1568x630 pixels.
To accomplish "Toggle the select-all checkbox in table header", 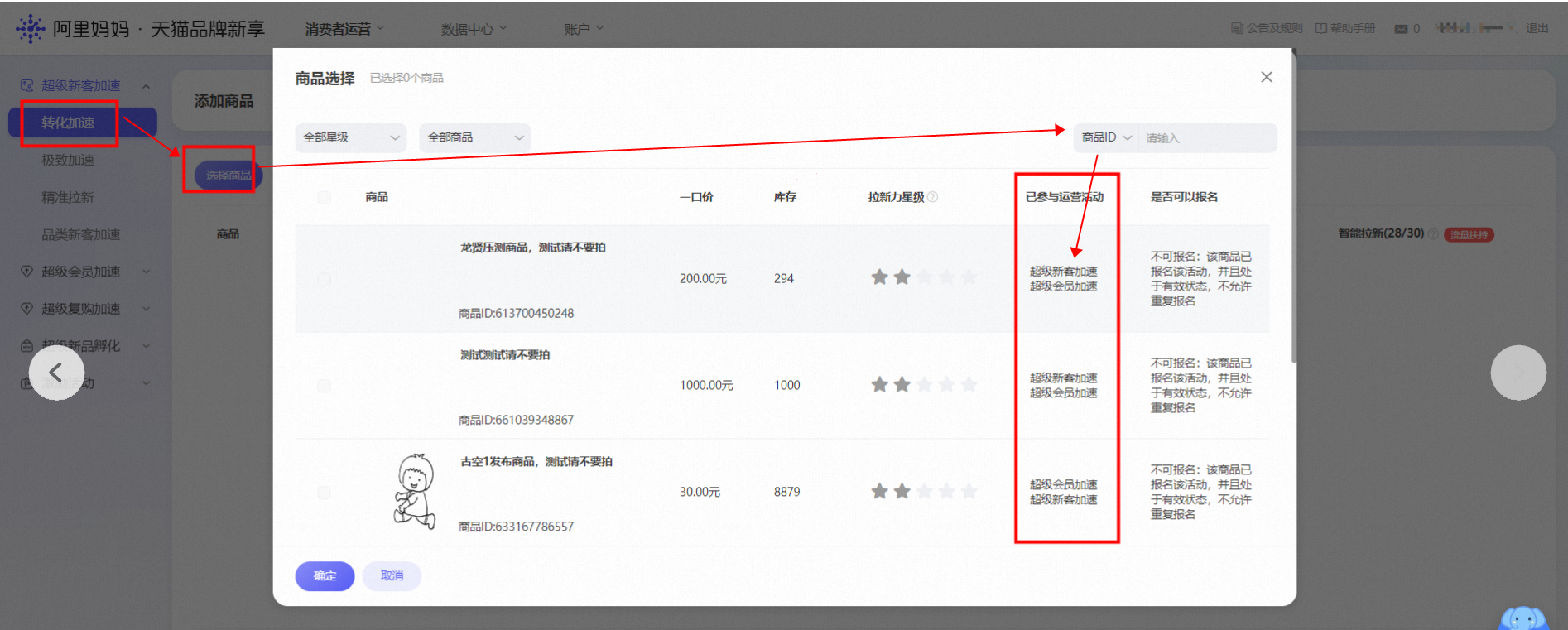I will (x=324, y=197).
